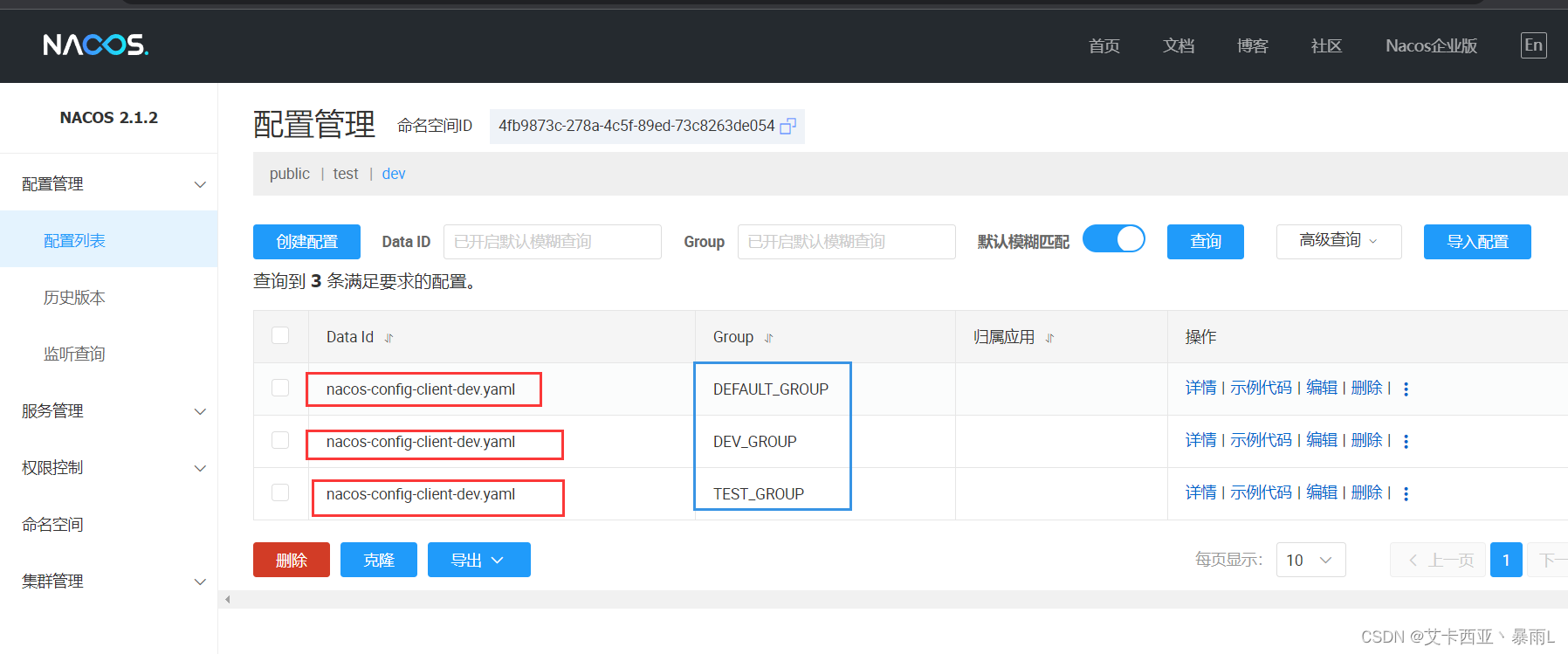Open 详情 for DEV_GROUP config
This screenshot has width=1568, height=654.
tap(1200, 440)
